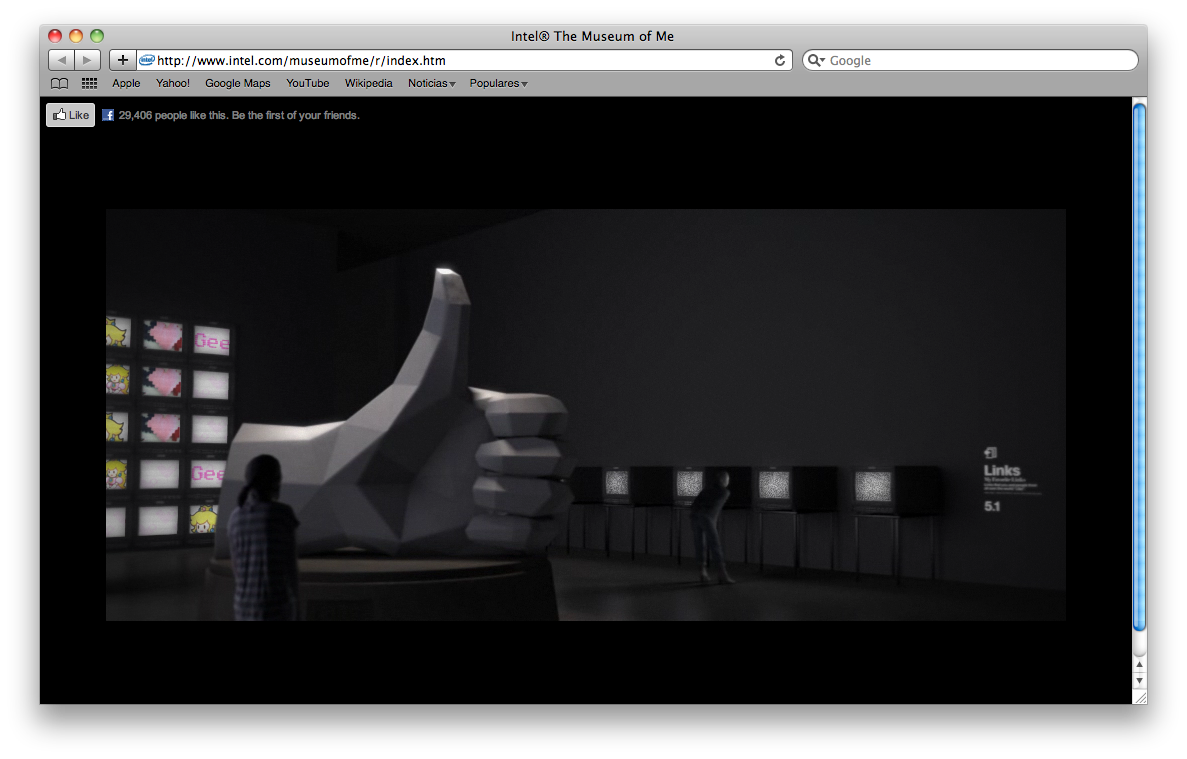Open the Wikipedia bookmark
The image size is (1187, 759).
(369, 84)
